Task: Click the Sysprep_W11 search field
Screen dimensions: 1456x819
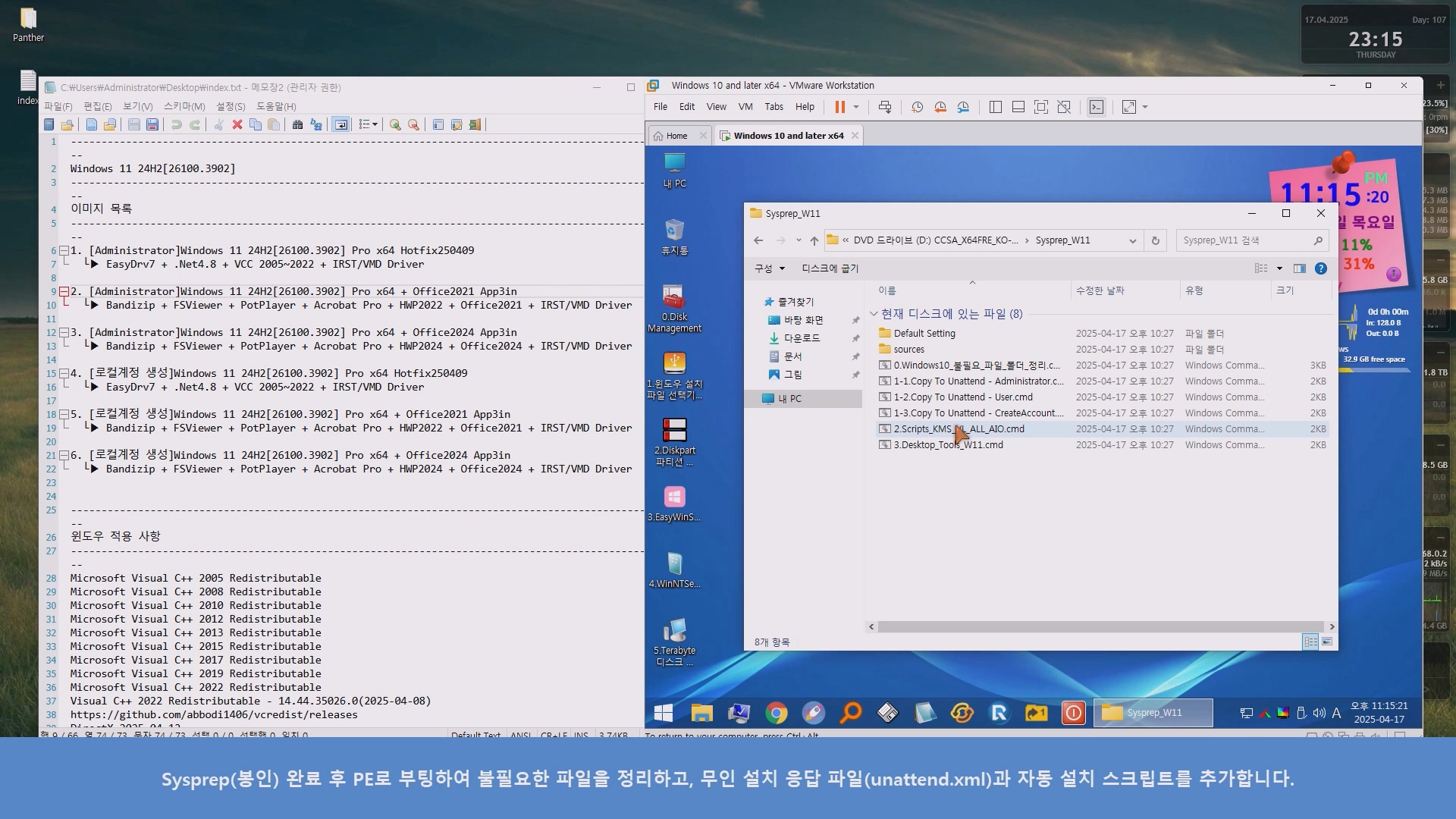Action: click(x=1244, y=240)
